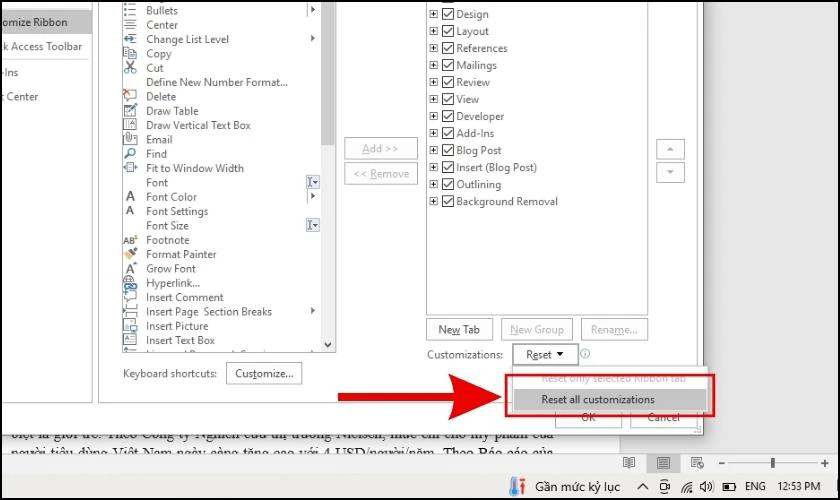Open the taskbar Wi-Fi network icon
Screen dimensions: 840x500
pos(686,487)
